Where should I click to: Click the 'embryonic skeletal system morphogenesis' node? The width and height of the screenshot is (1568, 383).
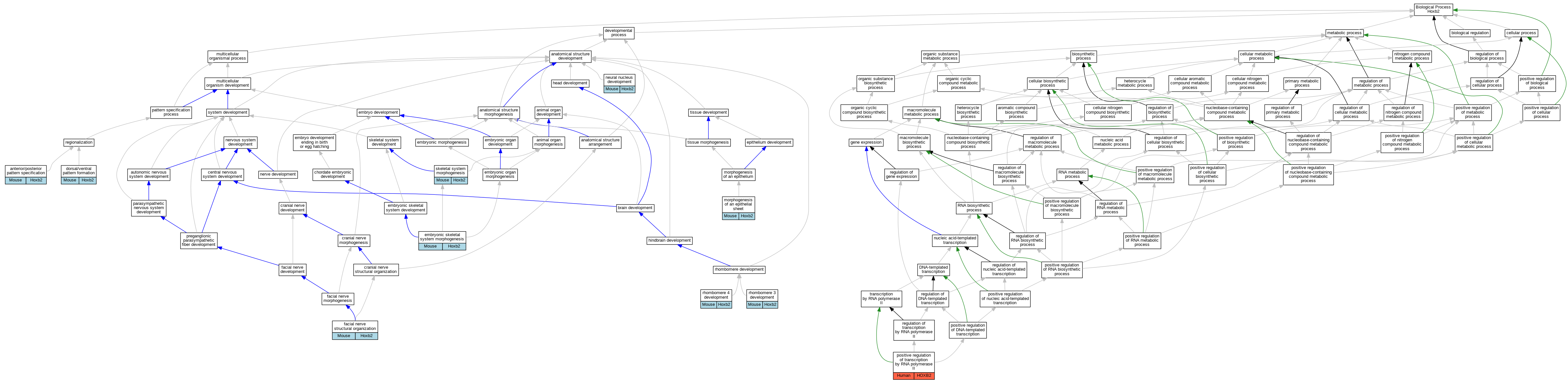pos(443,237)
